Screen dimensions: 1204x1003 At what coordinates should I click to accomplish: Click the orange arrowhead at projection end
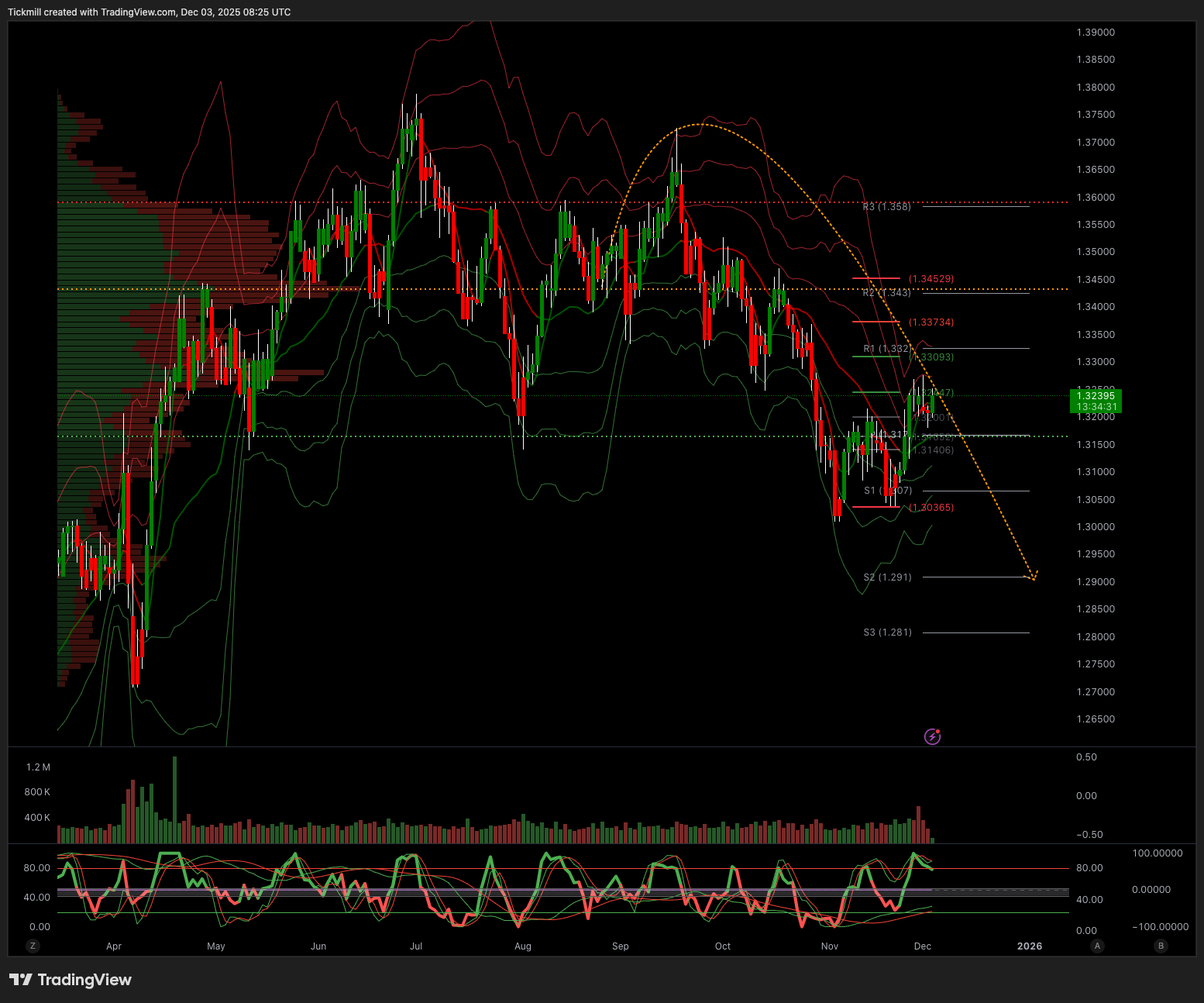[x=1033, y=576]
